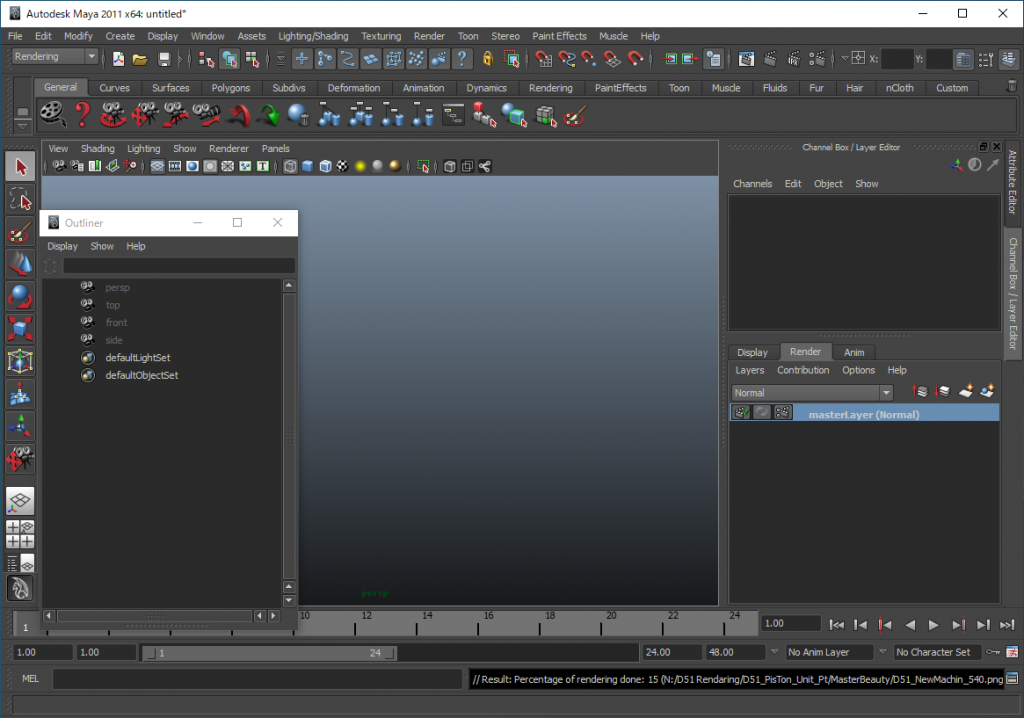Switch to single perspective view layout
The height and width of the screenshot is (718, 1024).
click(x=20, y=501)
